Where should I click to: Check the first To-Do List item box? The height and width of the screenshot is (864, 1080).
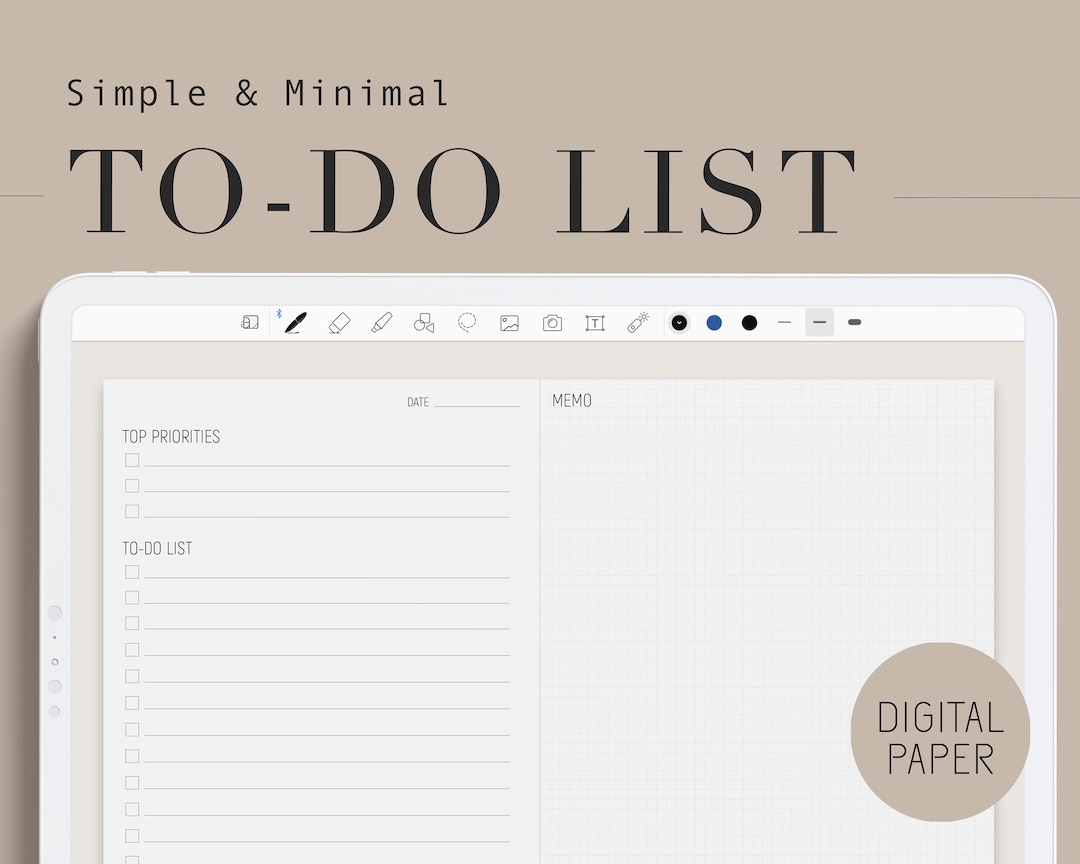[131, 571]
